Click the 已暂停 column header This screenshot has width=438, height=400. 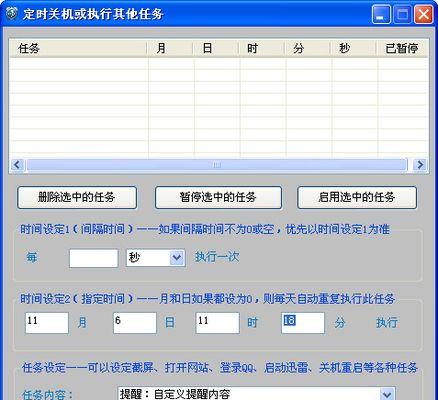(402, 48)
